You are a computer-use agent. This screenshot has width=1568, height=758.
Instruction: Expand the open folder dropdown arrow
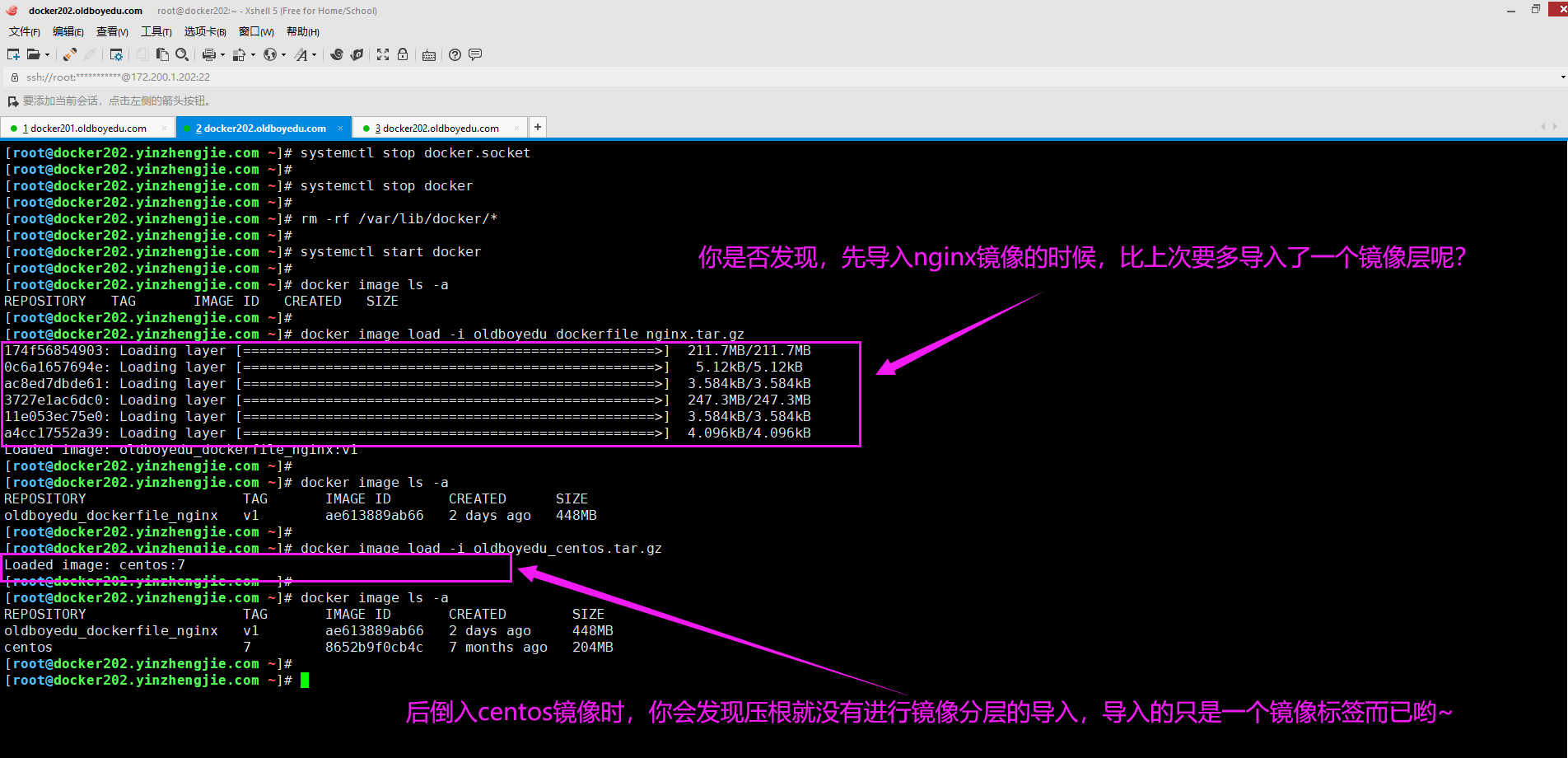(x=47, y=55)
